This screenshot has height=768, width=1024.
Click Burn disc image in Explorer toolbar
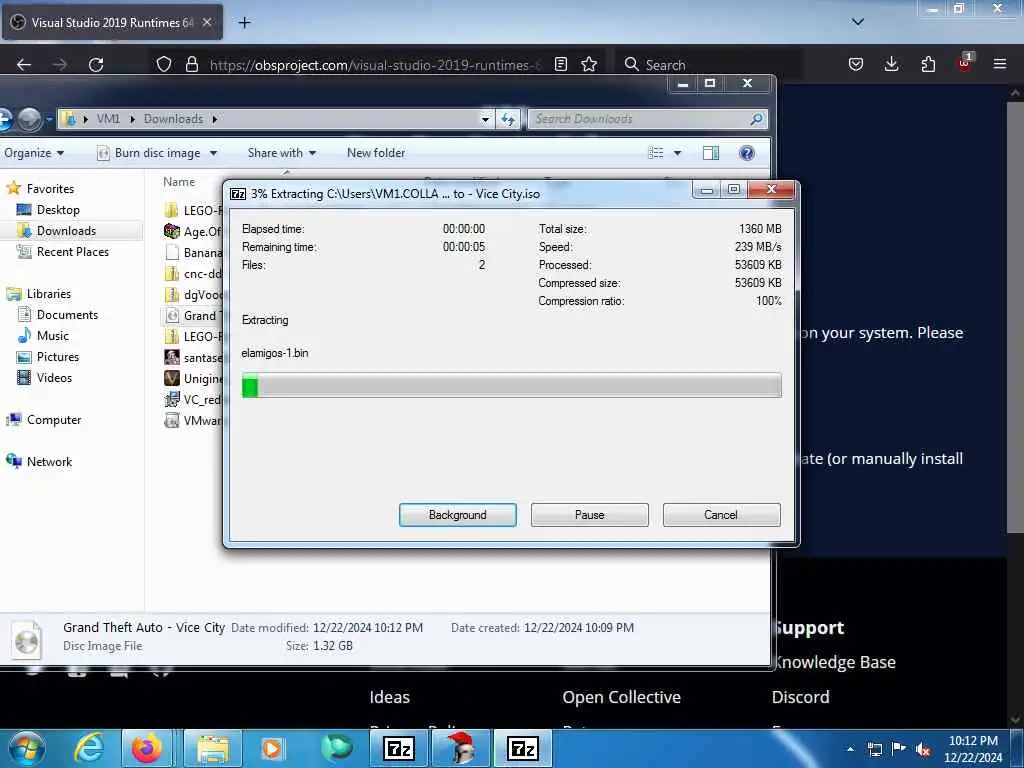(x=149, y=153)
